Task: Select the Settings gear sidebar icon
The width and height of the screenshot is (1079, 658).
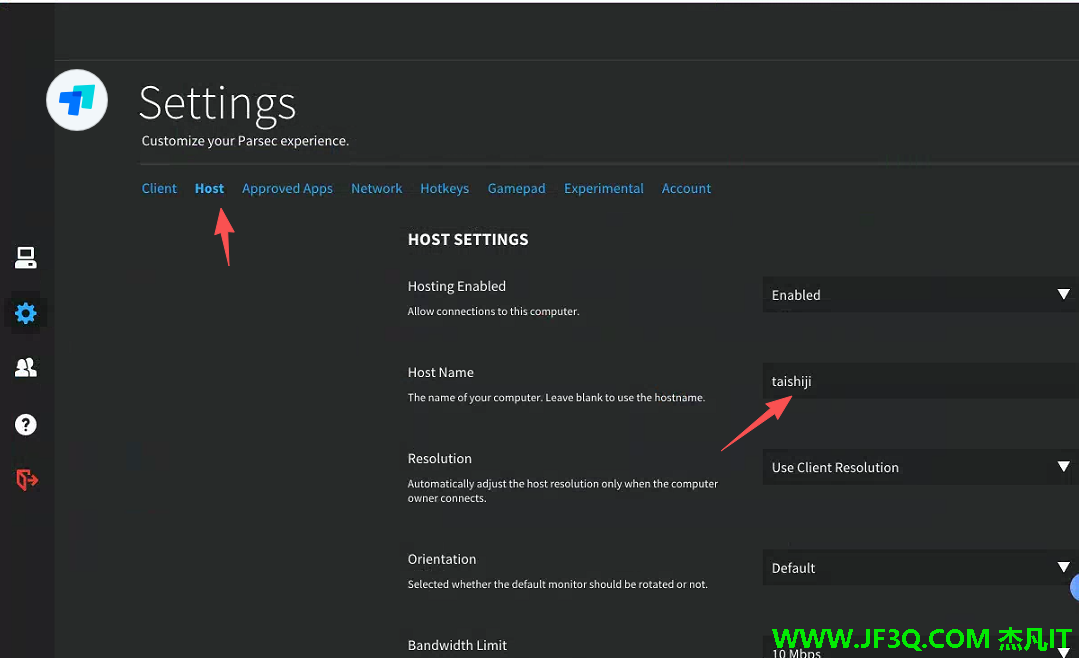Action: click(26, 313)
